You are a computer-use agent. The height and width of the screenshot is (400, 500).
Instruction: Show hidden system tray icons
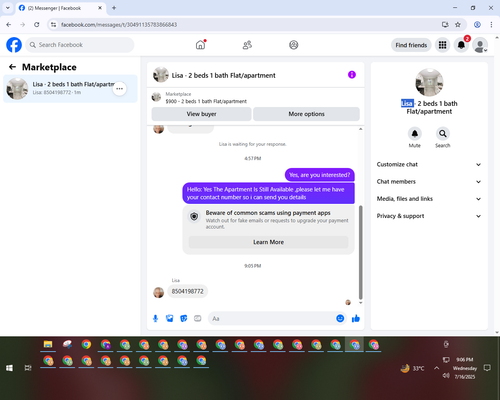coord(436,368)
